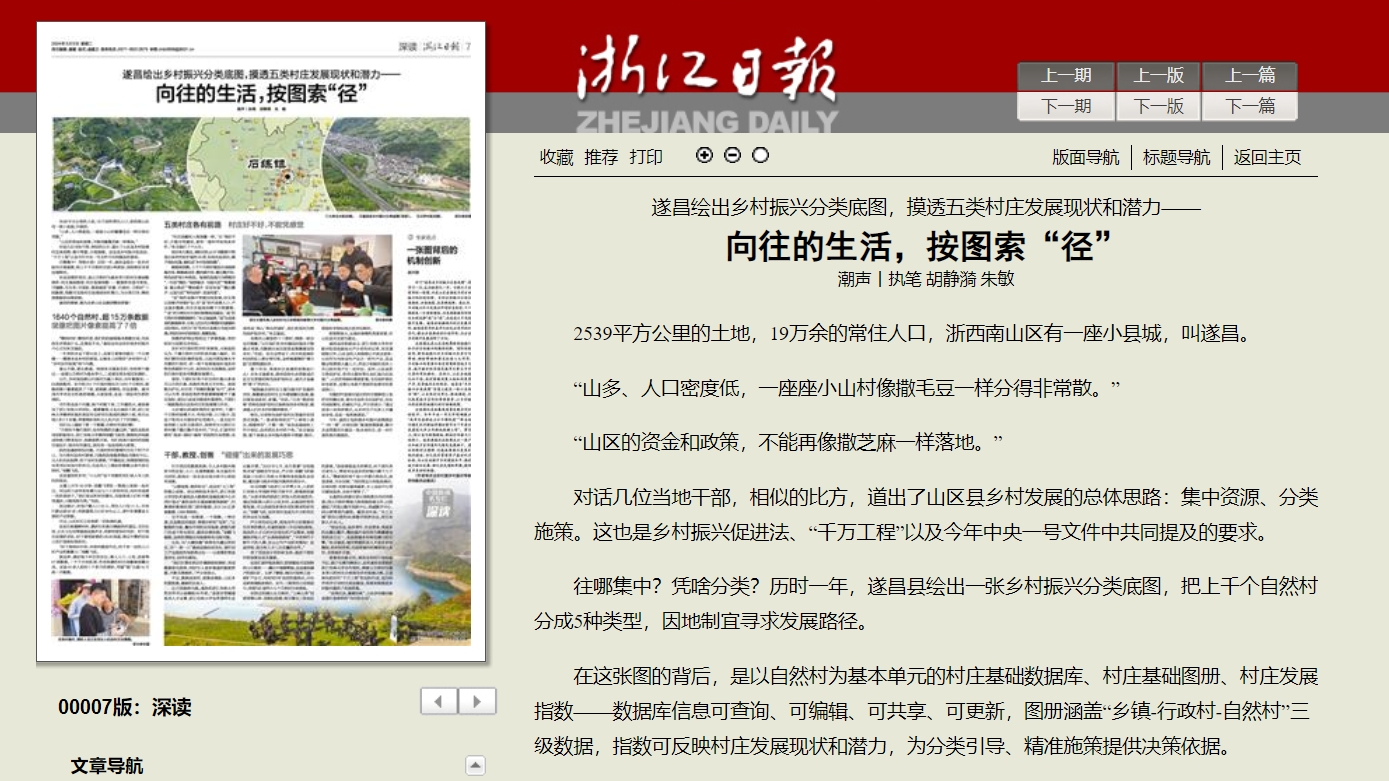Click 打印 to print the article
This screenshot has width=1389, height=781.
click(x=646, y=157)
